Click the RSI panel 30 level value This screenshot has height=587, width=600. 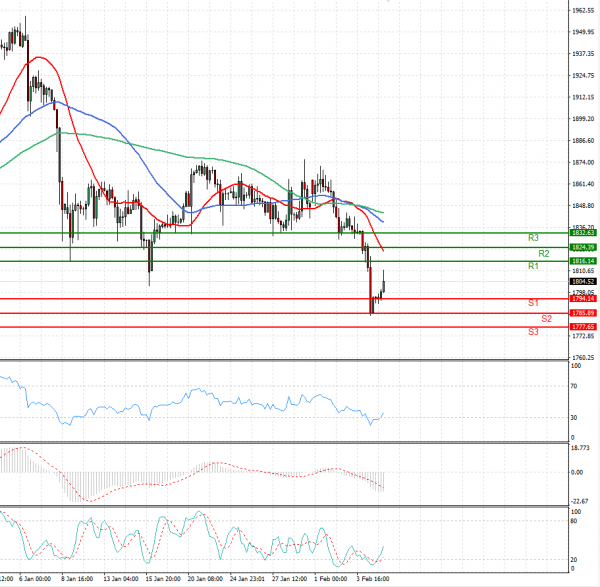click(x=574, y=417)
